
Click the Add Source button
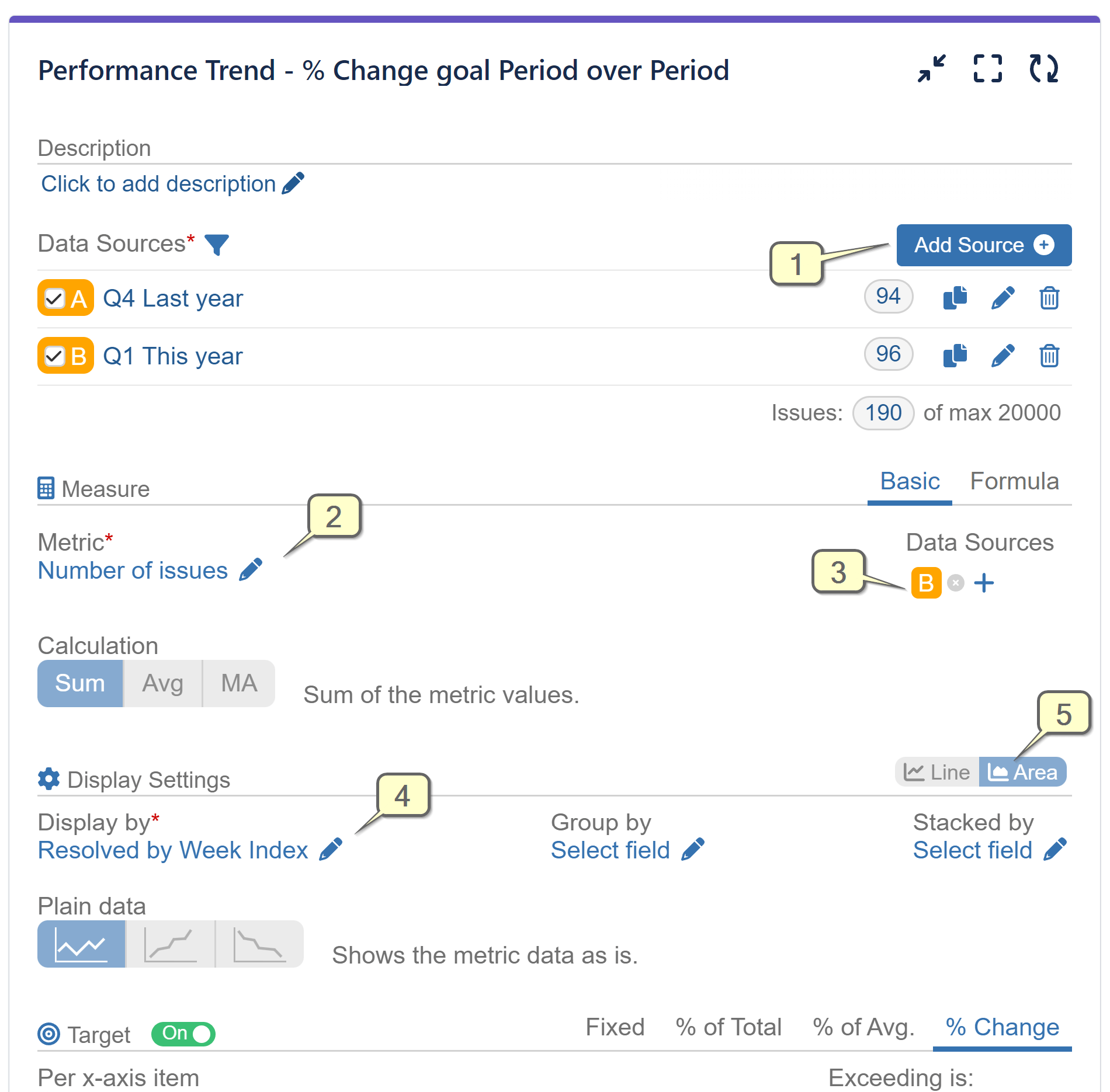(x=984, y=245)
